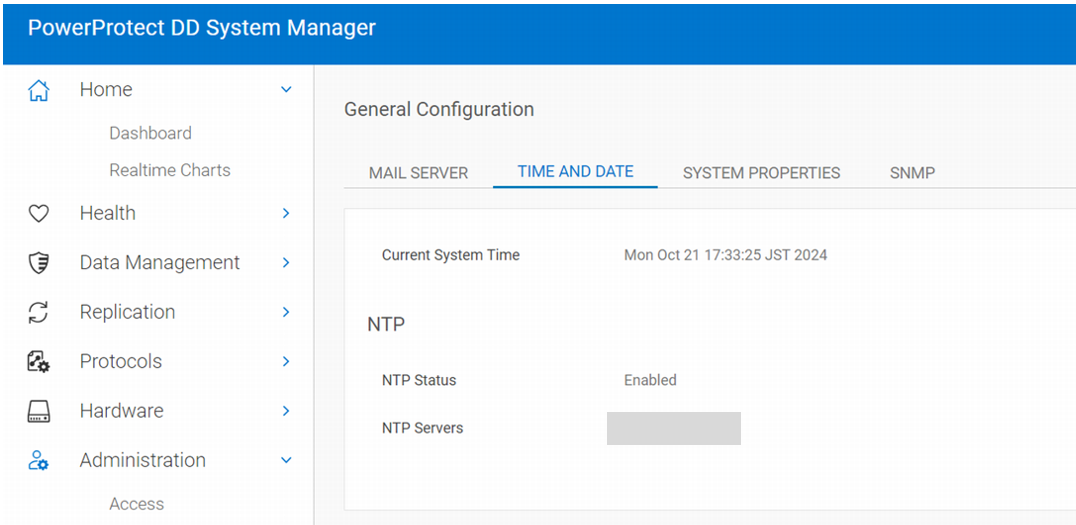
Task: Click the NTP section heading
Action: coord(386,324)
